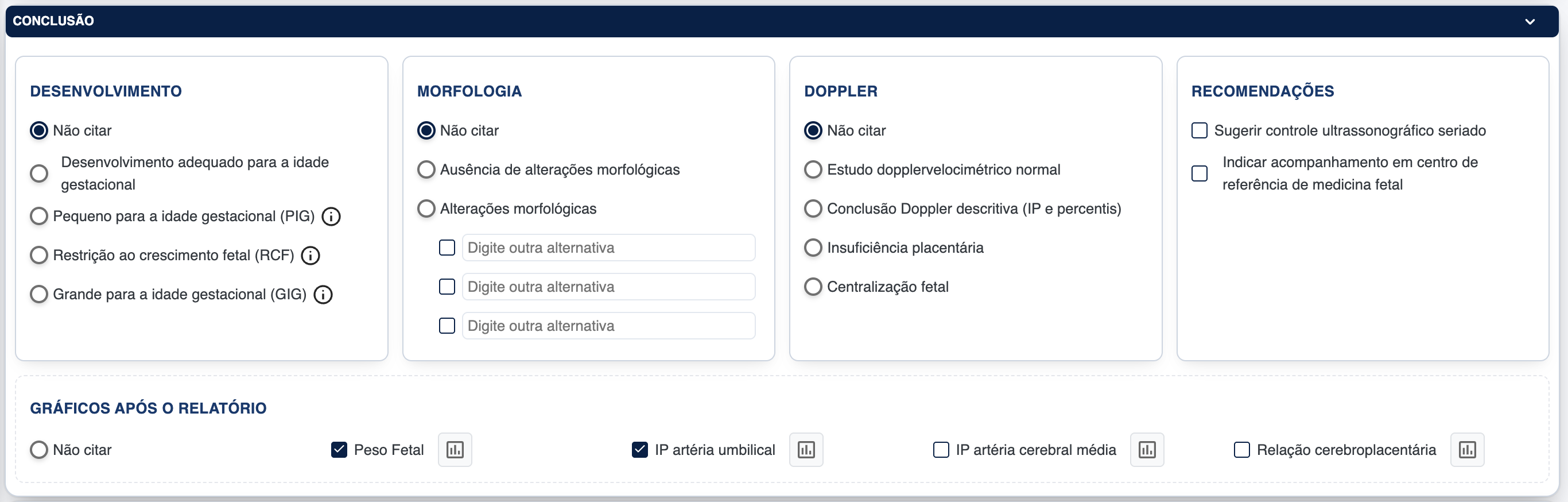The height and width of the screenshot is (502, 1568).
Task: Select Desenvolvimento adequado para a idade gestacional
Action: (39, 173)
